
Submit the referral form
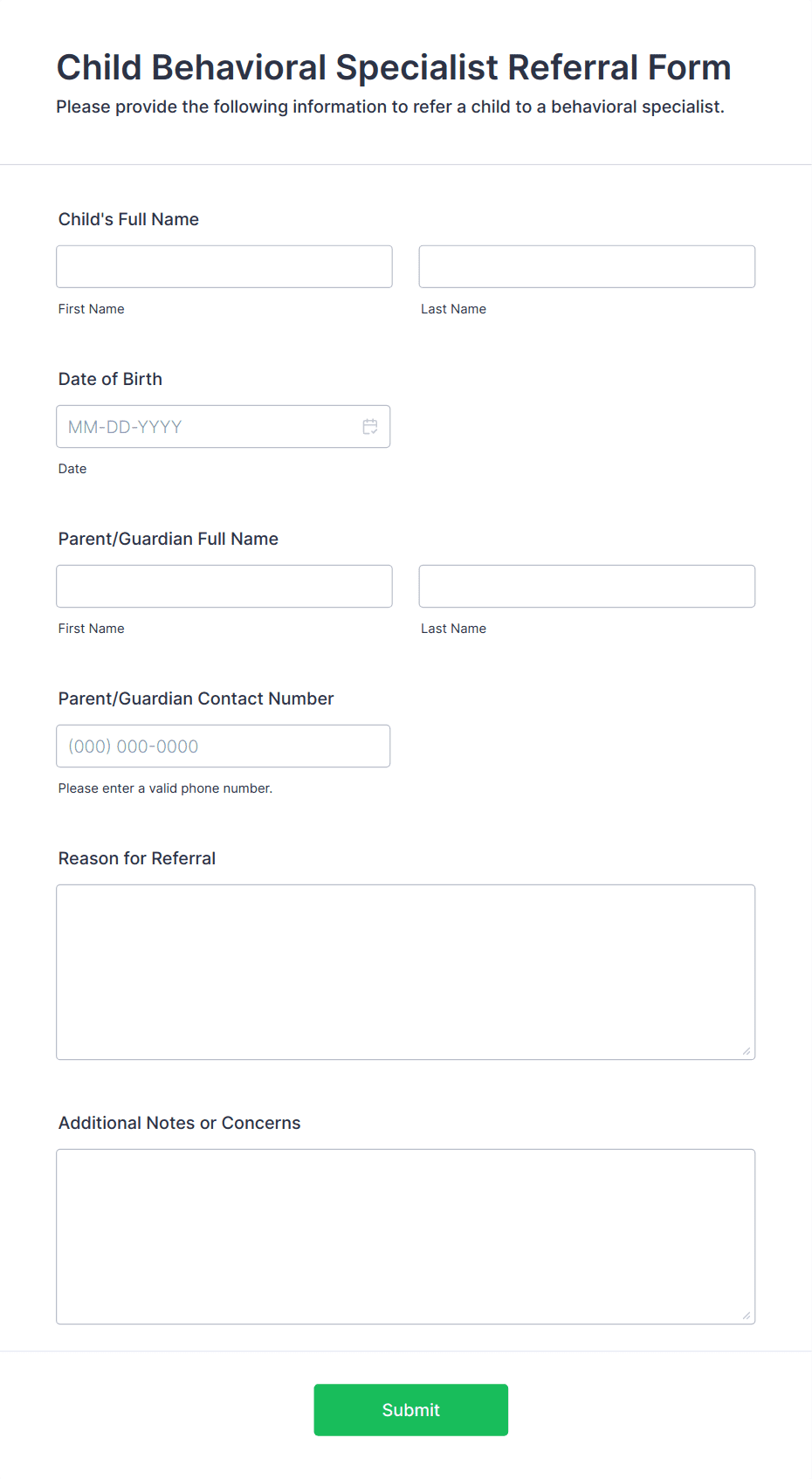pyautogui.click(x=411, y=1410)
